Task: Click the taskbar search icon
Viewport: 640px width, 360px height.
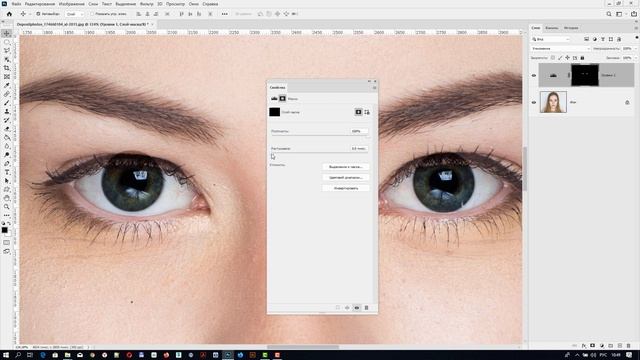Action: click(x=18, y=355)
